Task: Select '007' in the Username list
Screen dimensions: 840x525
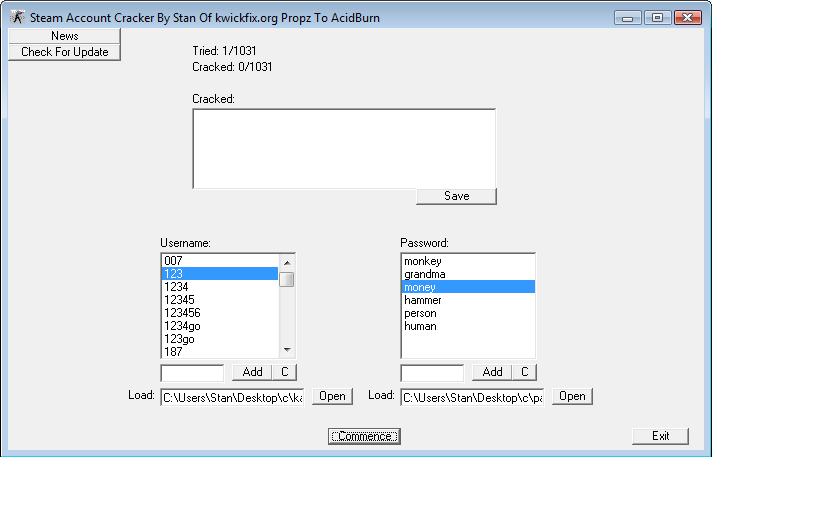Action: (x=219, y=261)
